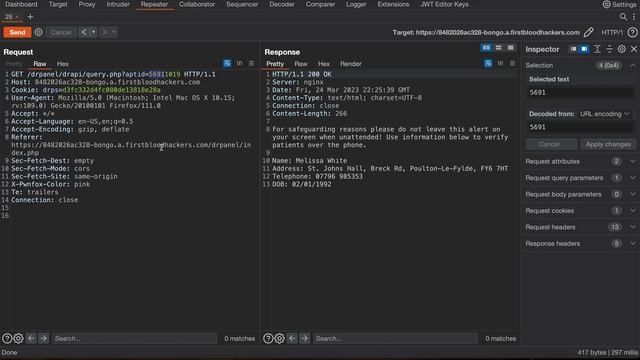The height and width of the screenshot is (360, 640).
Task: Toggle request message wrap icon
Action: (227, 63)
